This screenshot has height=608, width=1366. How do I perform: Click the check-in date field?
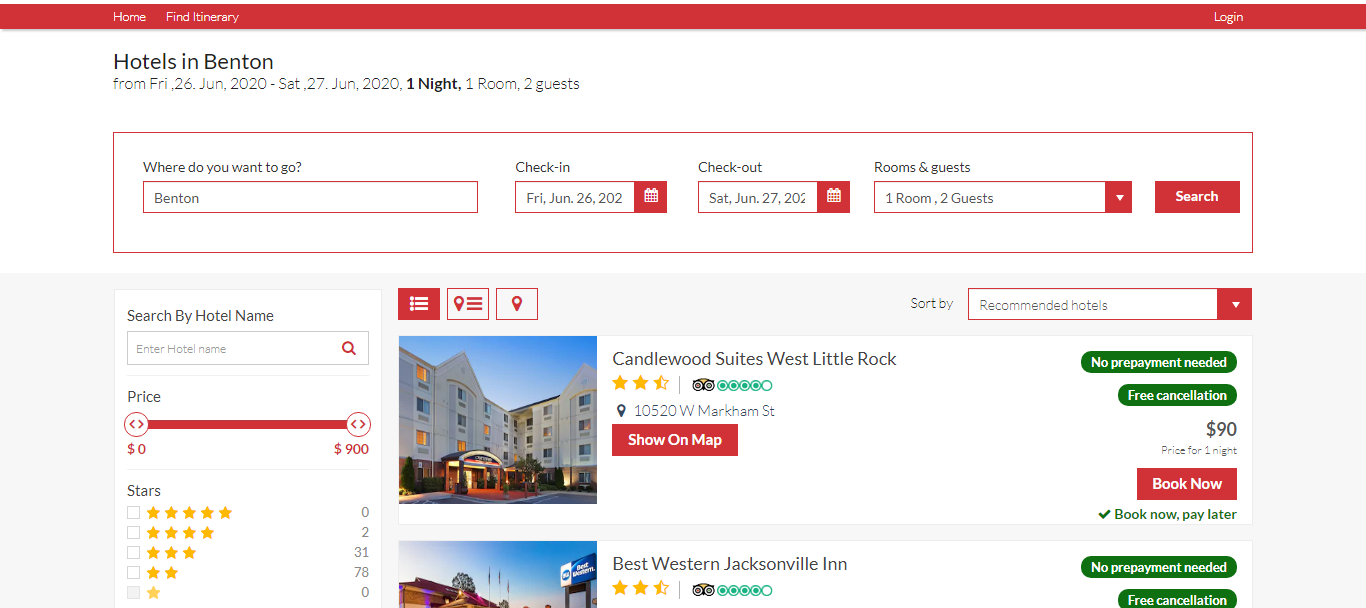(575, 197)
